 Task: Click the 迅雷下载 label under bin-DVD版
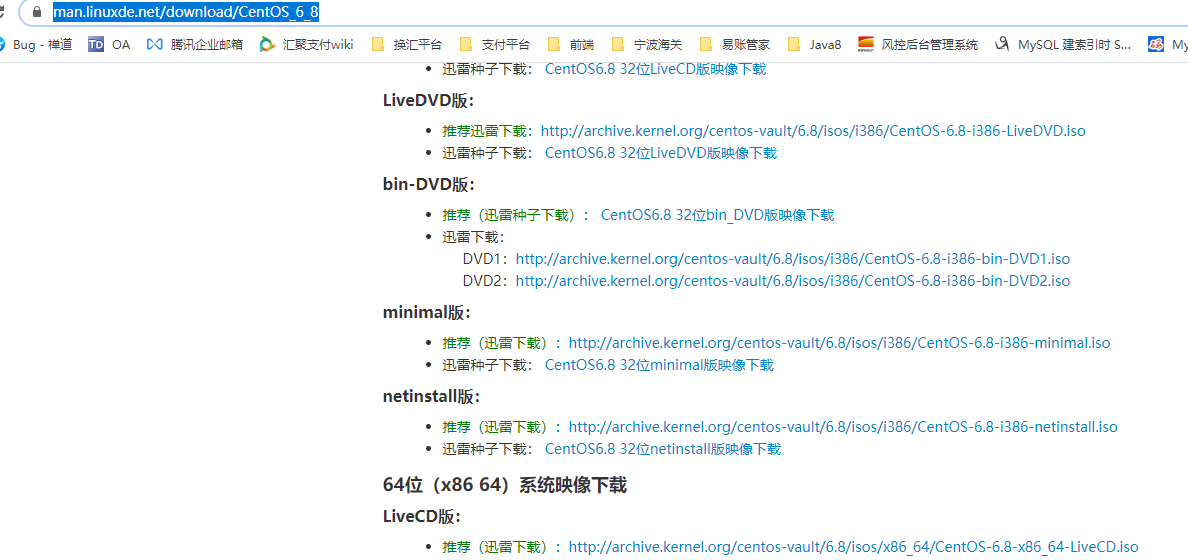pos(474,237)
